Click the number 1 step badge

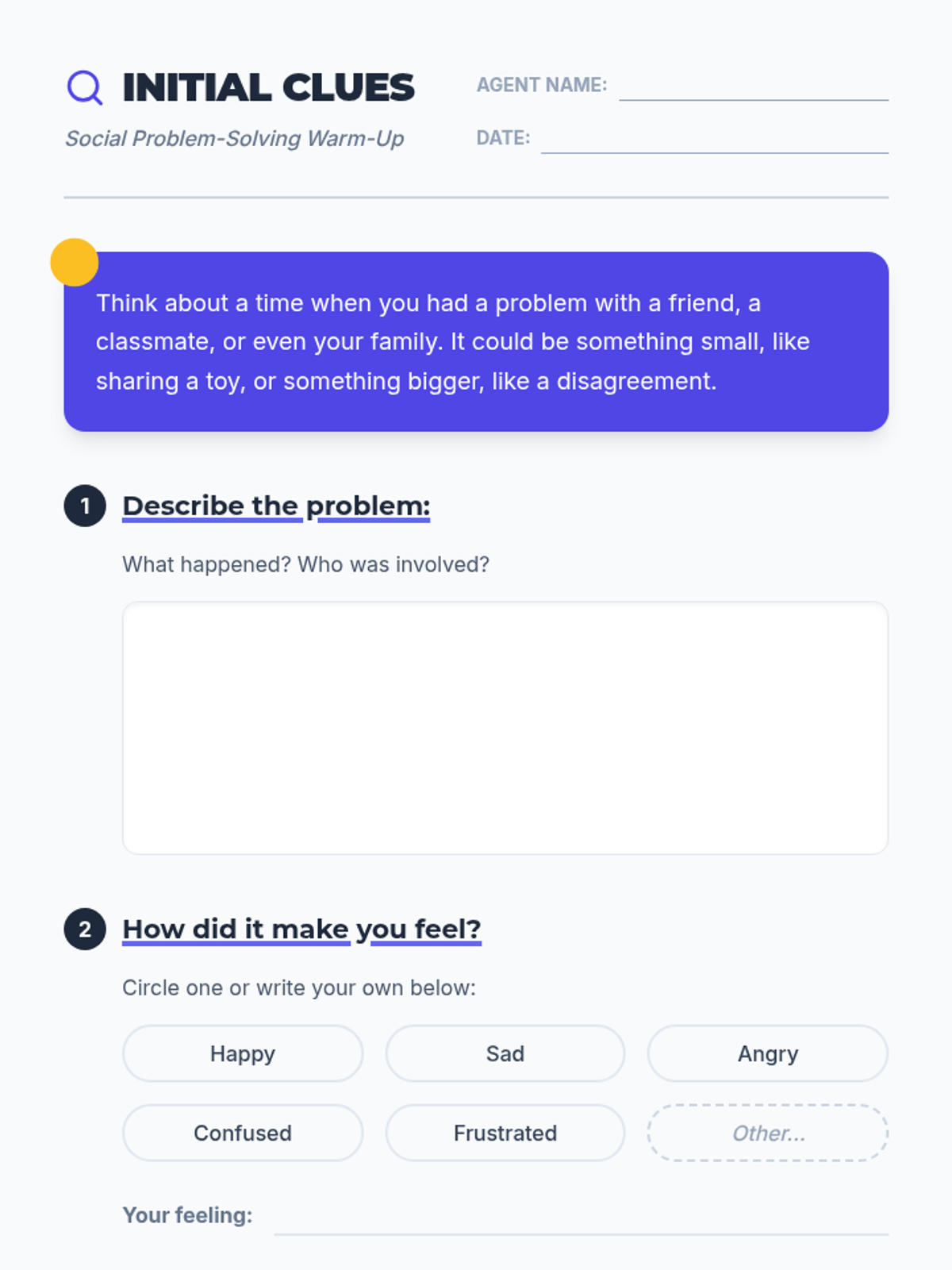(85, 506)
